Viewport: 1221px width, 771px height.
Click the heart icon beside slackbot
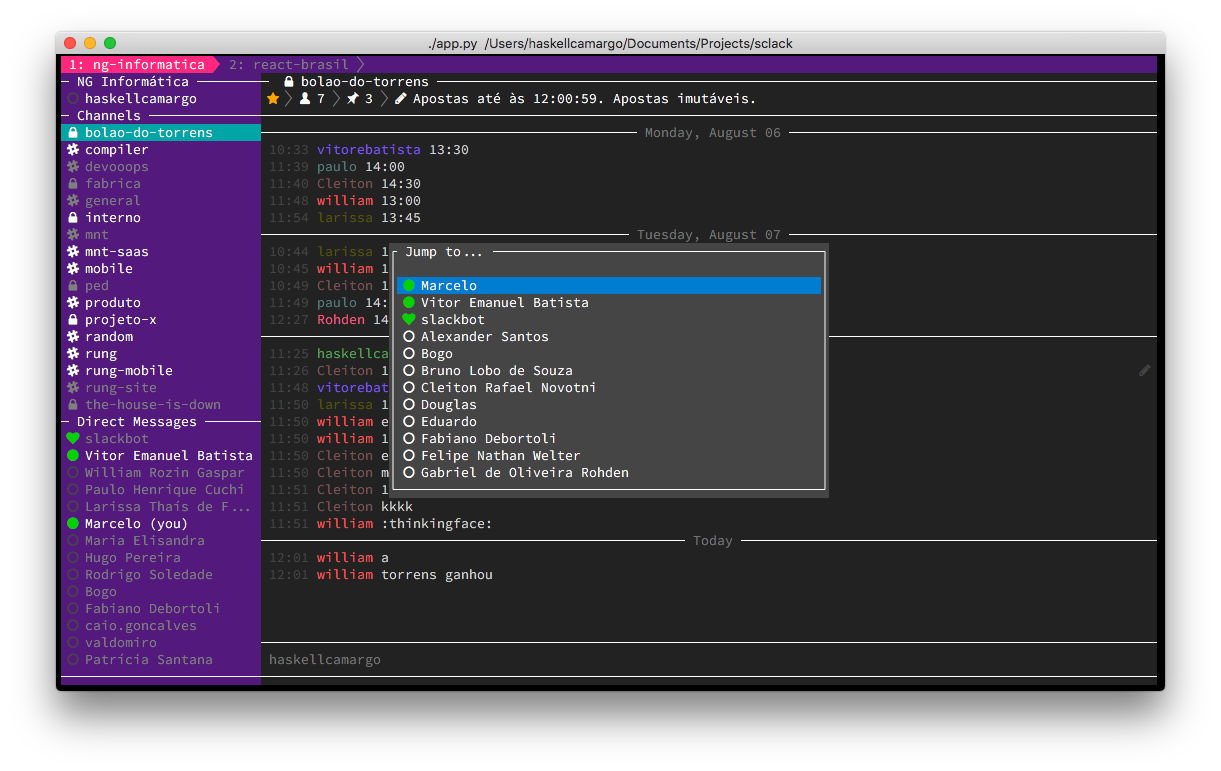(x=71, y=438)
